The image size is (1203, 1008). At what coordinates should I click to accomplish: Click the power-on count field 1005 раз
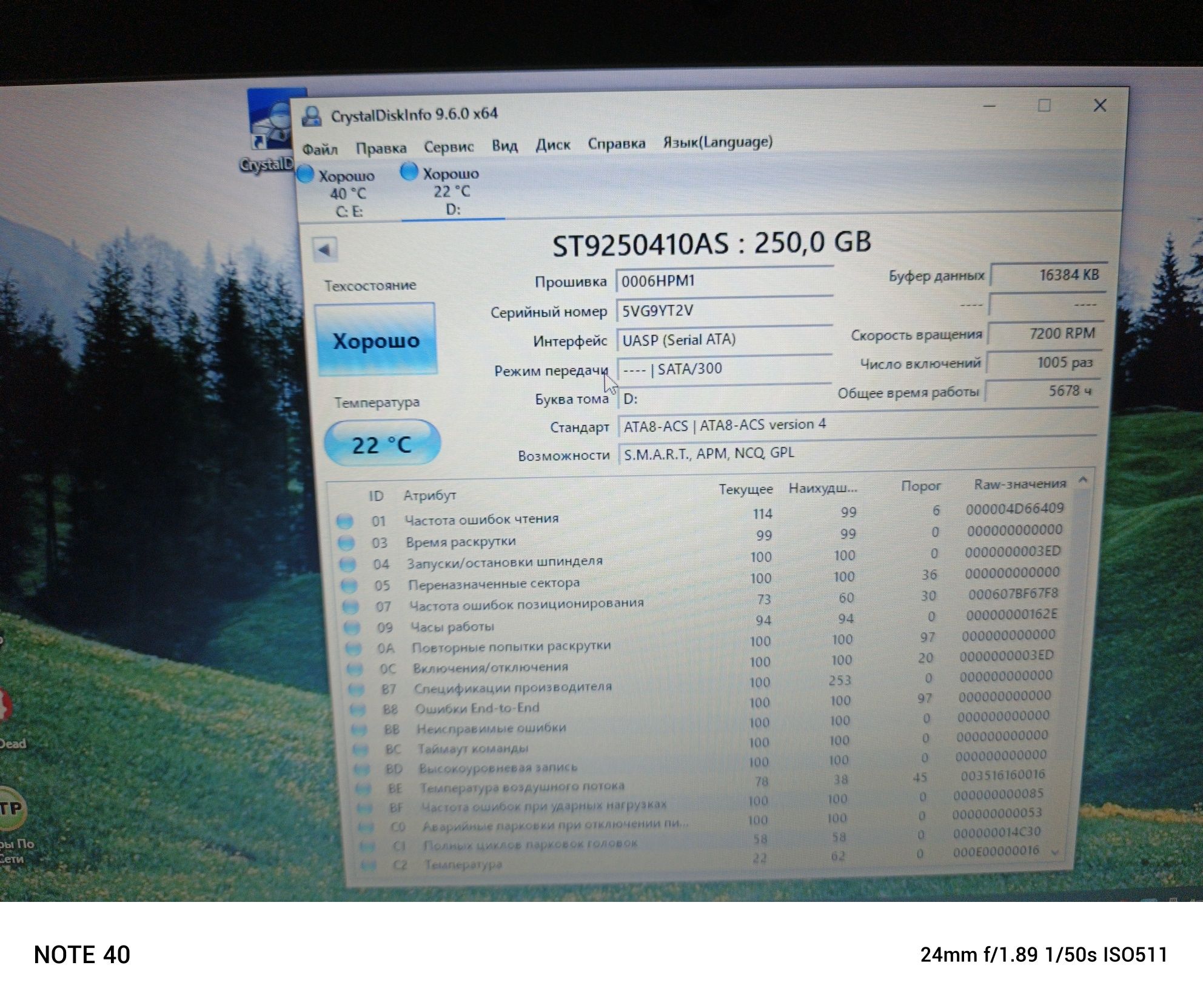(1043, 362)
